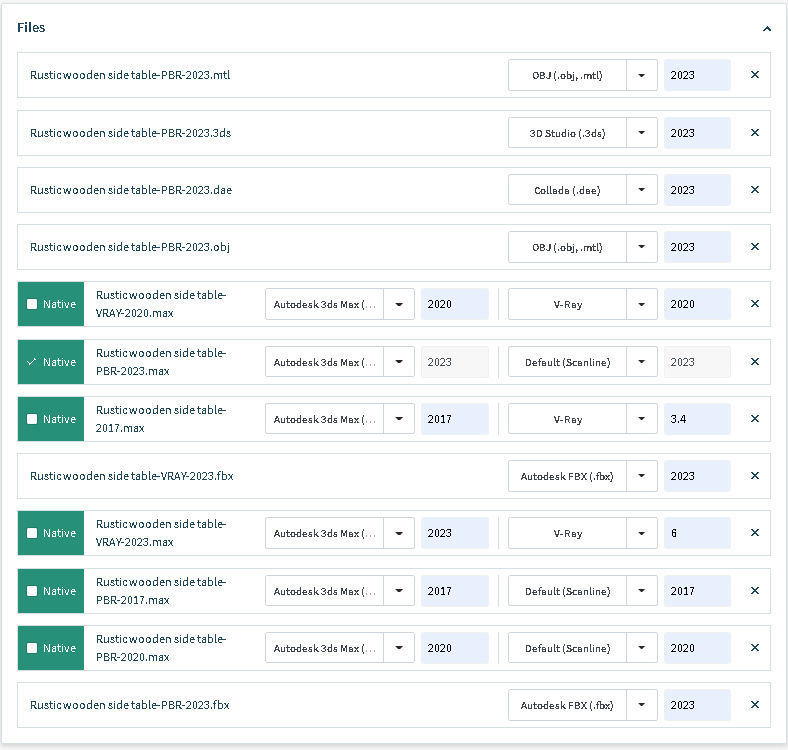
Task: Edit the version field showing 6
Action: pyautogui.click(x=697, y=533)
